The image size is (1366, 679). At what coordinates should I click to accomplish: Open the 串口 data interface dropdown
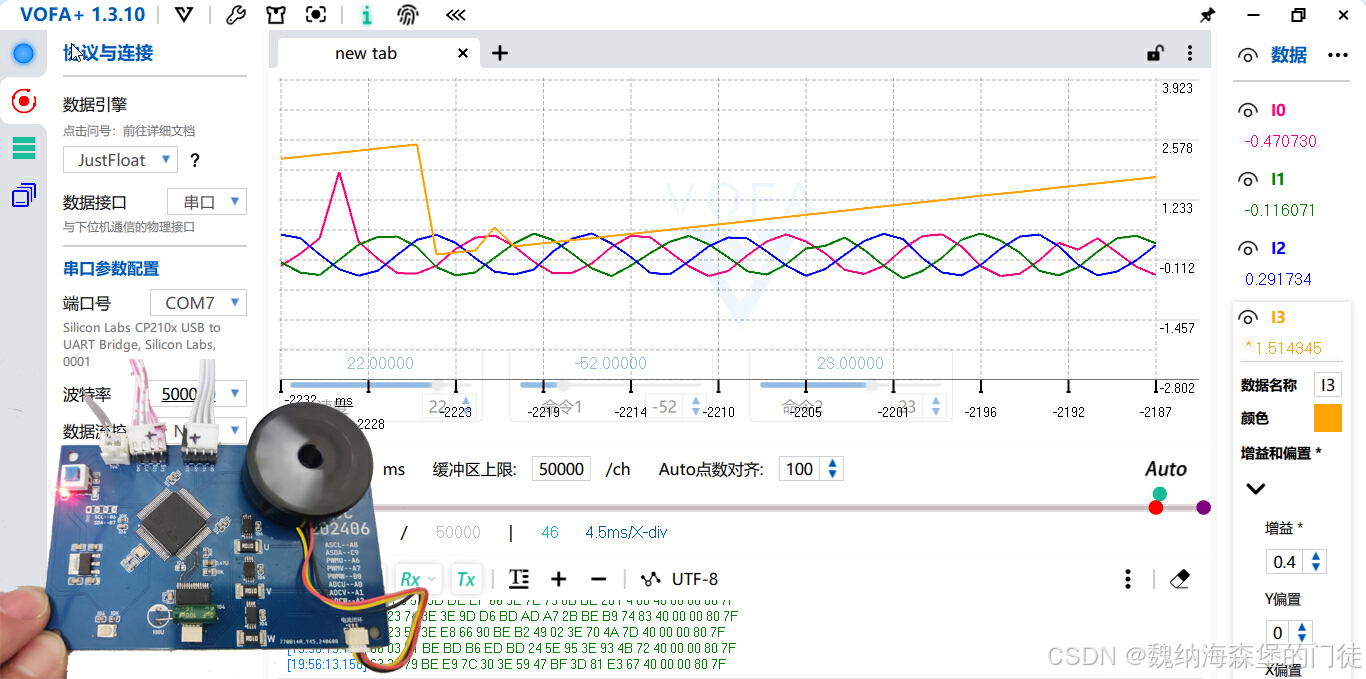coord(207,202)
